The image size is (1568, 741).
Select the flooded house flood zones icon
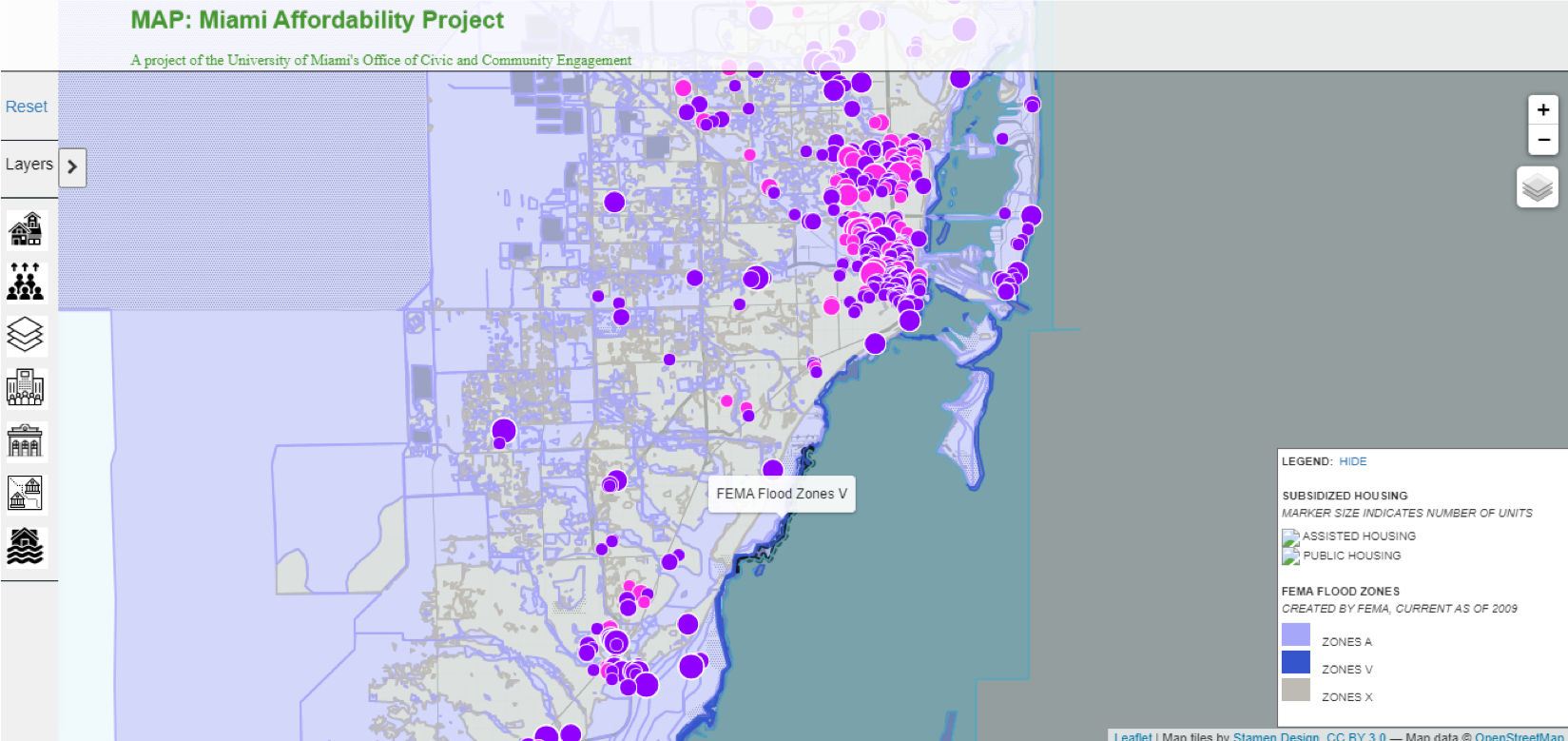click(x=26, y=547)
